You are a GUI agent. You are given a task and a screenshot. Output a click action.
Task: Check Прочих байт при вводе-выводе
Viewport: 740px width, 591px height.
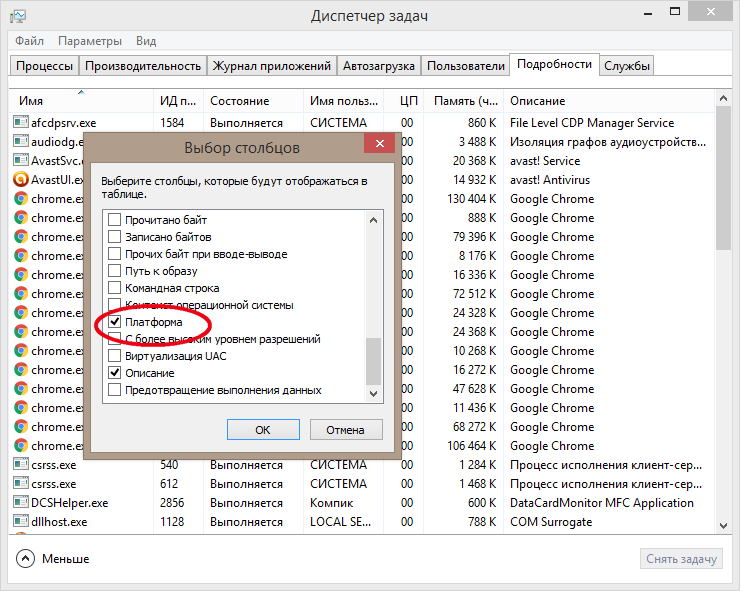[x=114, y=253]
